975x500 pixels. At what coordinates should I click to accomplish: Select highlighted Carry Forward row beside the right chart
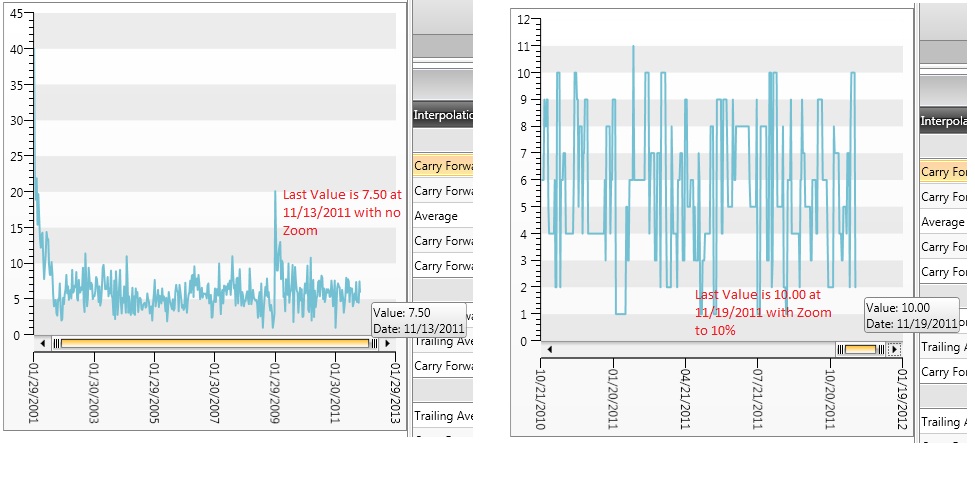click(x=943, y=172)
